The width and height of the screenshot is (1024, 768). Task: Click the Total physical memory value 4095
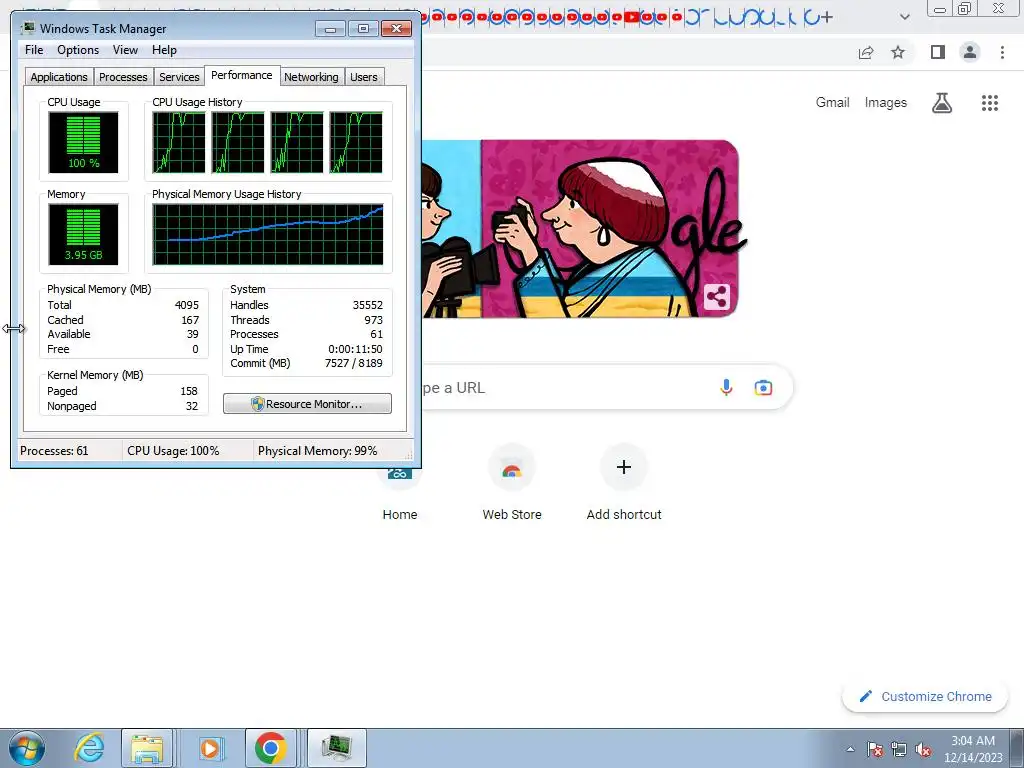(x=187, y=305)
